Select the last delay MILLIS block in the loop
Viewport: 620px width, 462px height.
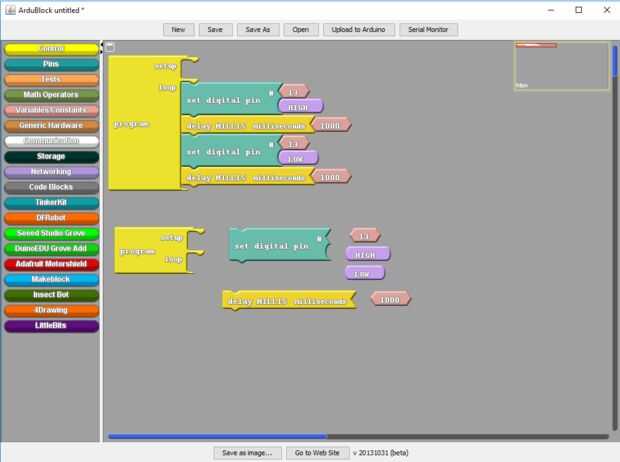click(246, 177)
